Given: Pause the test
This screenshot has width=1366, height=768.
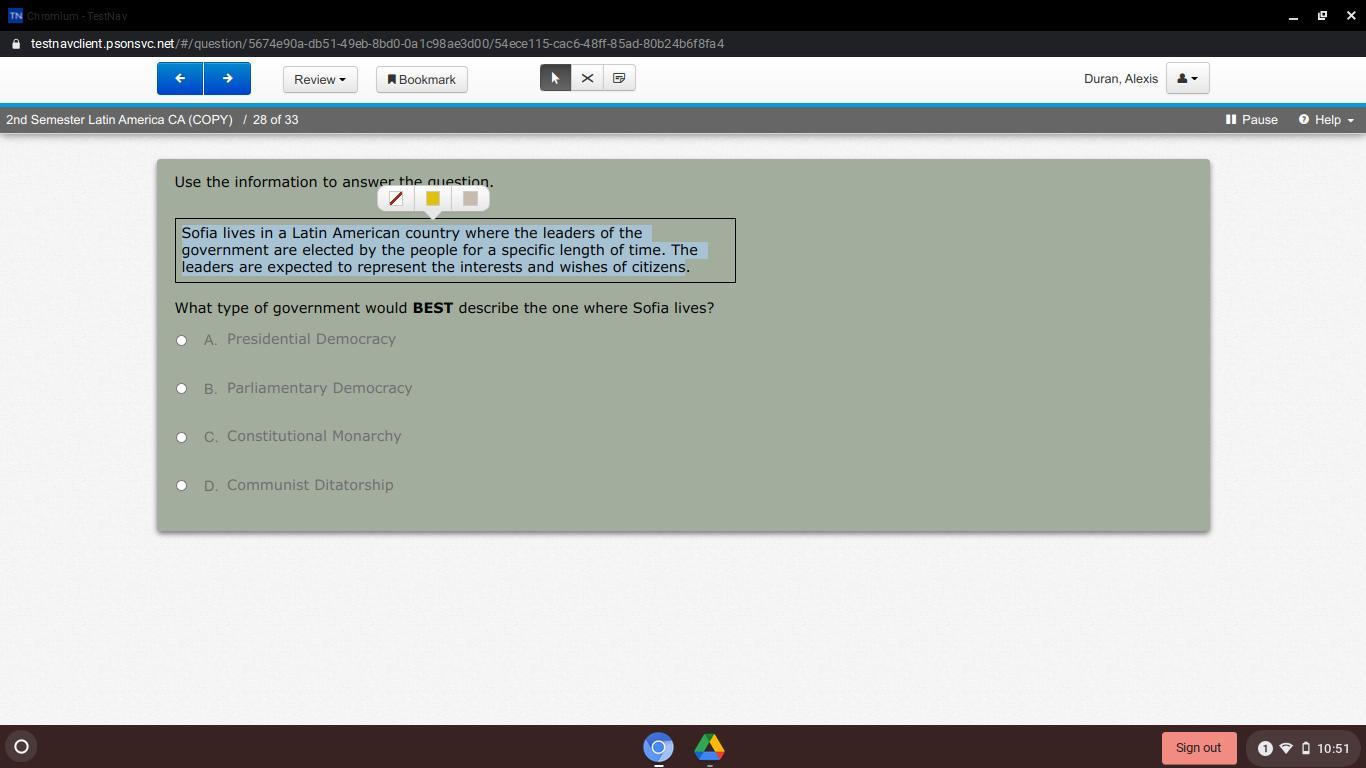Looking at the screenshot, I should [1252, 120].
